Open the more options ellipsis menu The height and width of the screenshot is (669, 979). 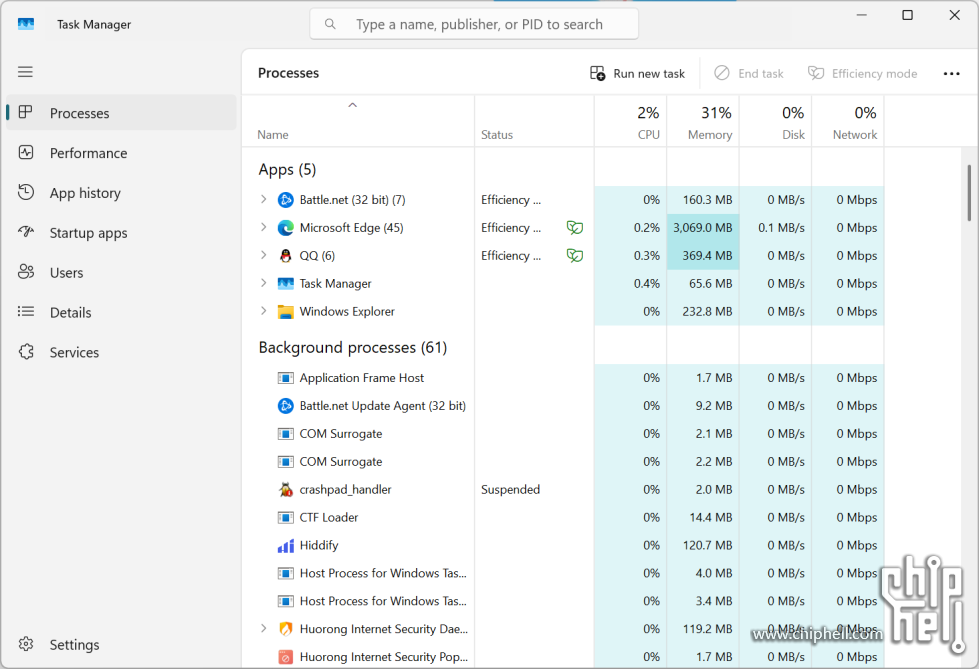tap(952, 74)
